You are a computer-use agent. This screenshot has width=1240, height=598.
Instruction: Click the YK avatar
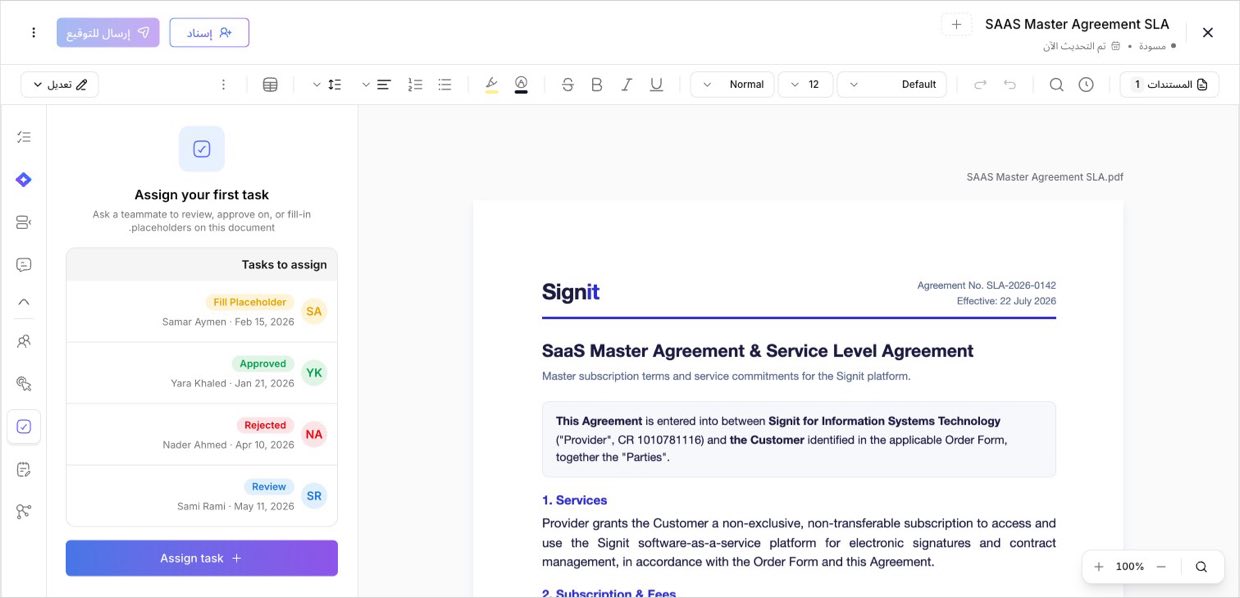[314, 373]
